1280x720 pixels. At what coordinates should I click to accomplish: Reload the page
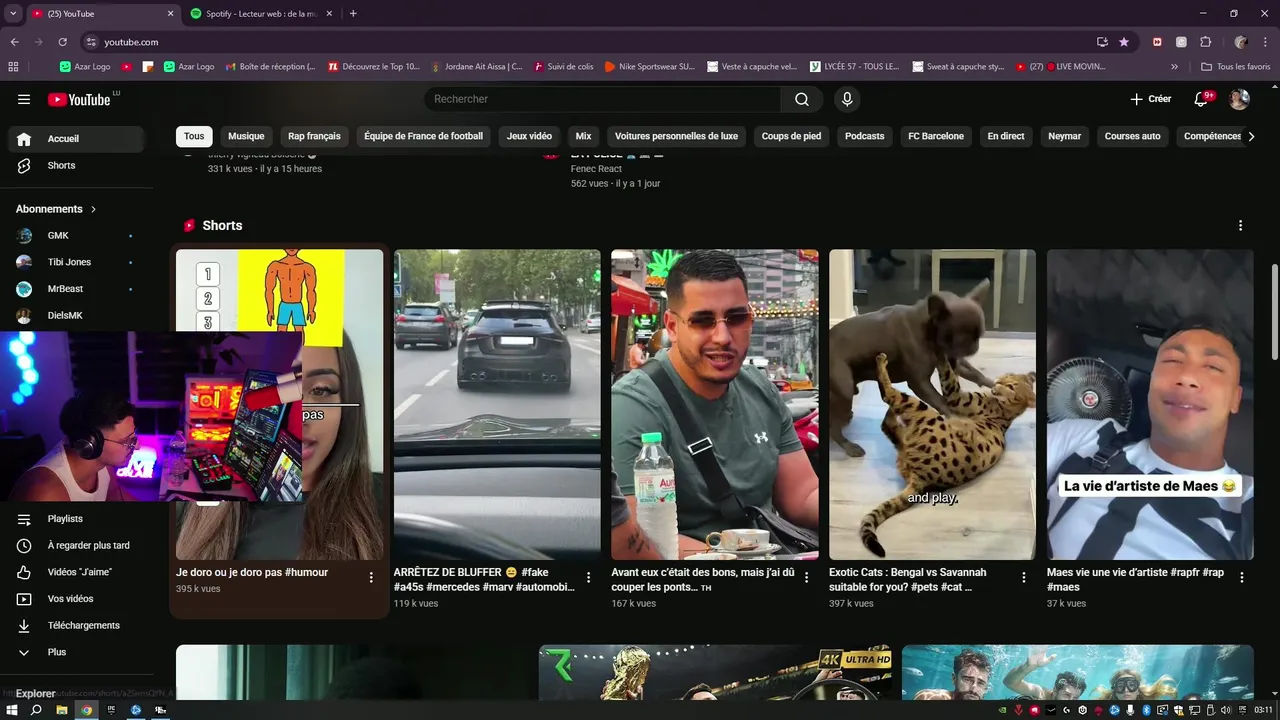[x=62, y=42]
